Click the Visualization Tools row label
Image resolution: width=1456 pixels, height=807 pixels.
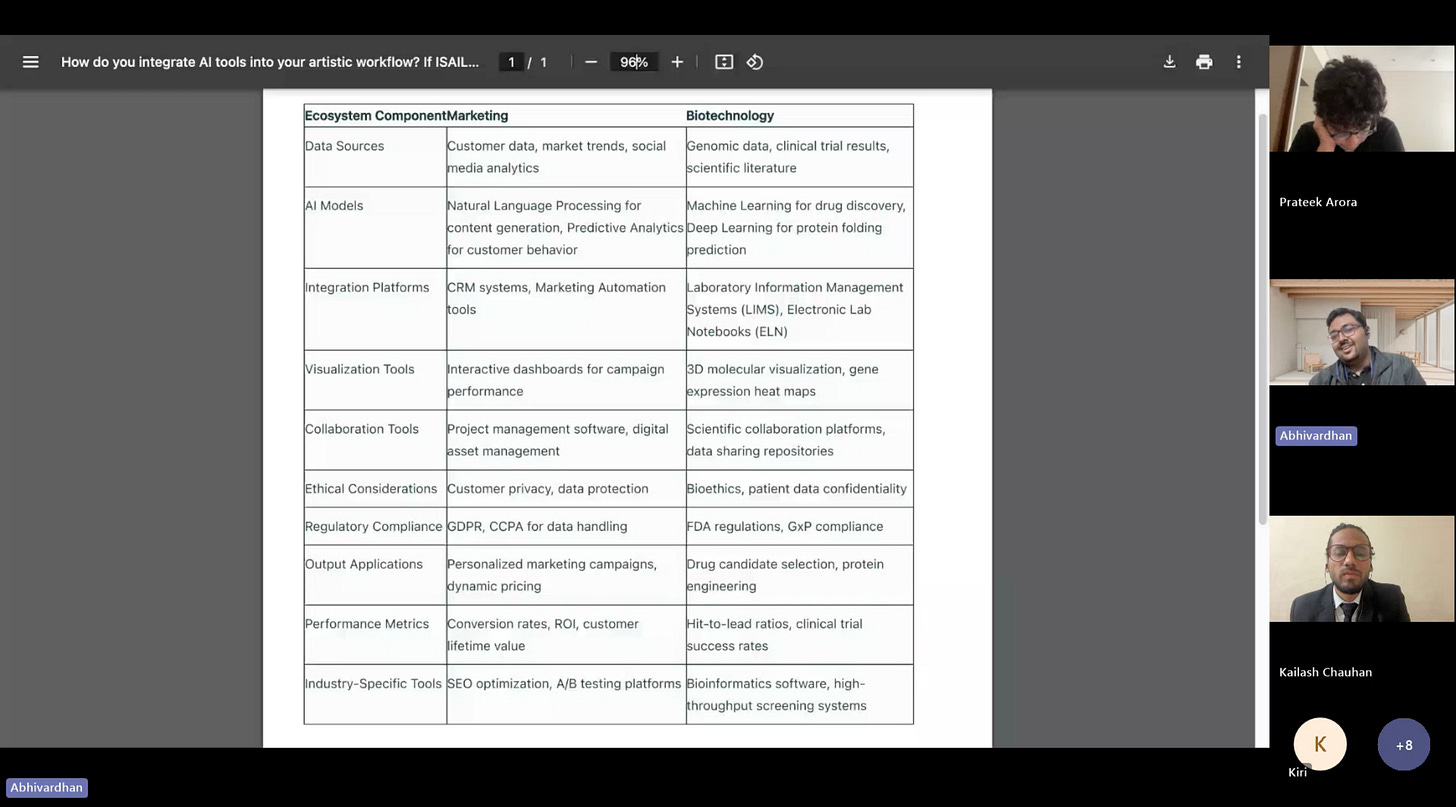pyautogui.click(x=360, y=369)
